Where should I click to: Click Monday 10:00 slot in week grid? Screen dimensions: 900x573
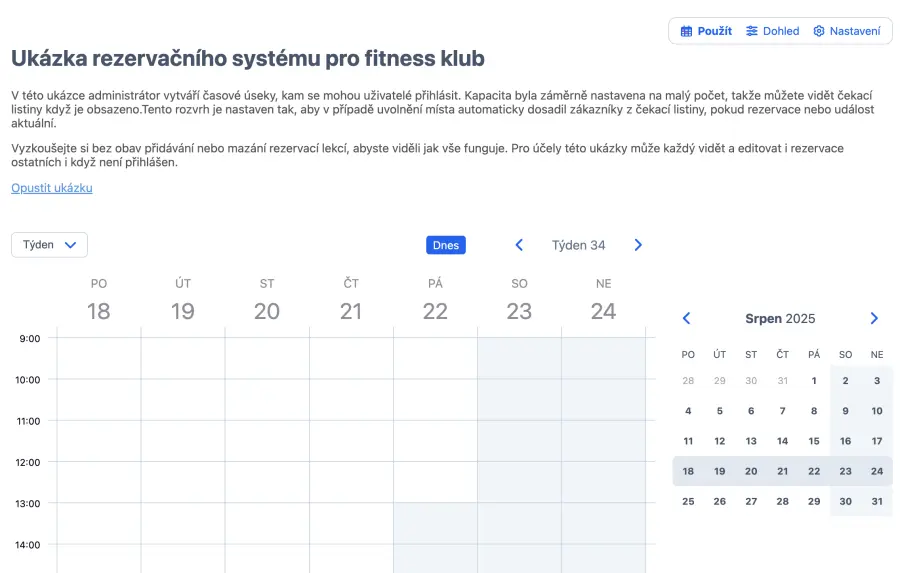[99, 400]
